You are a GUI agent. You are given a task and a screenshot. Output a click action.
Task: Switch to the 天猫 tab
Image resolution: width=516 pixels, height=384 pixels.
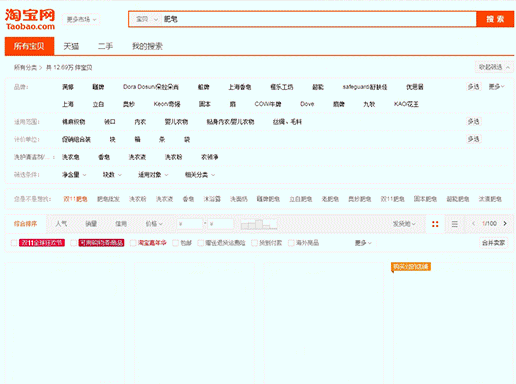(71, 46)
